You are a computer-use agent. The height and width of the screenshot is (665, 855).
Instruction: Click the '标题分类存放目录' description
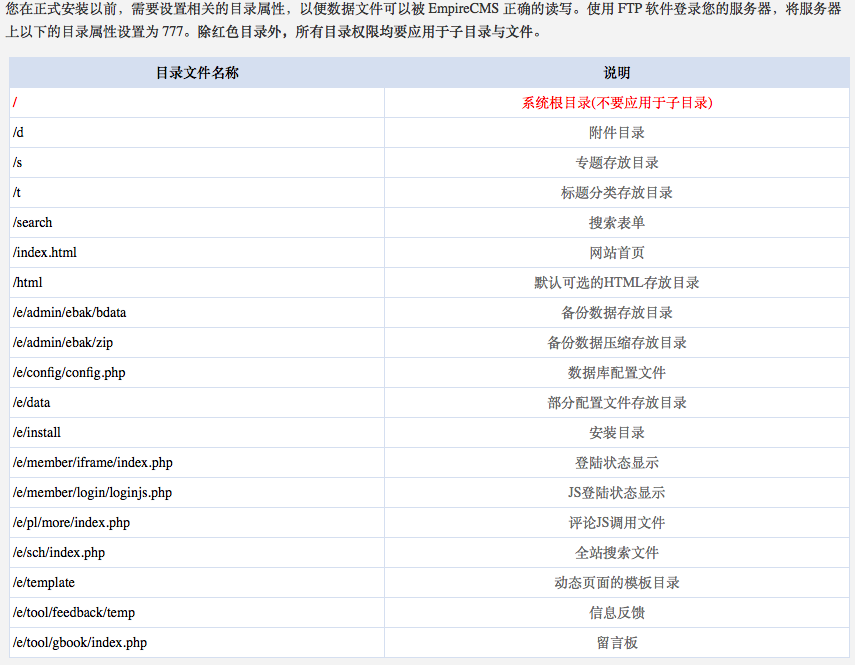(617, 192)
